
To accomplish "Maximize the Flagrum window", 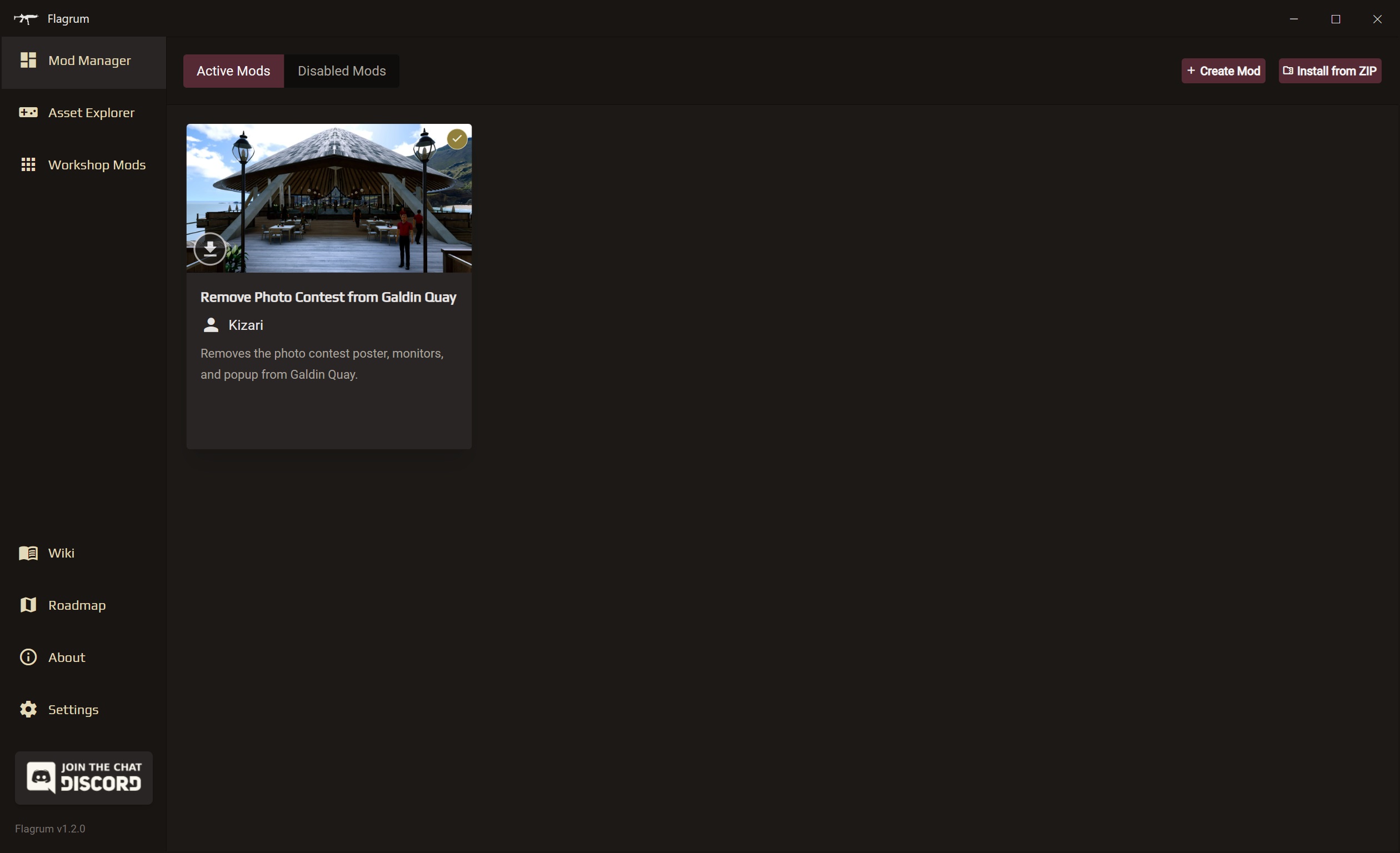I will tap(1336, 19).
